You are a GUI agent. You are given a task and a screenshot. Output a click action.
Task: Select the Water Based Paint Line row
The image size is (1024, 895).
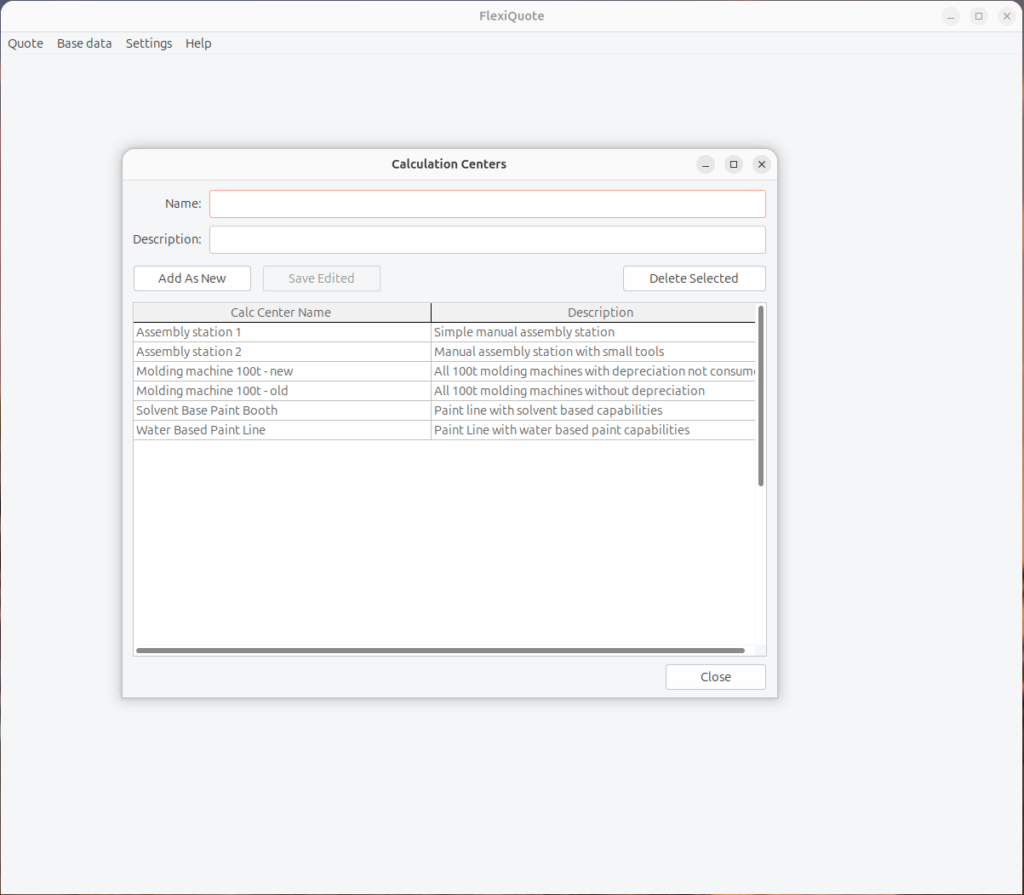point(281,430)
